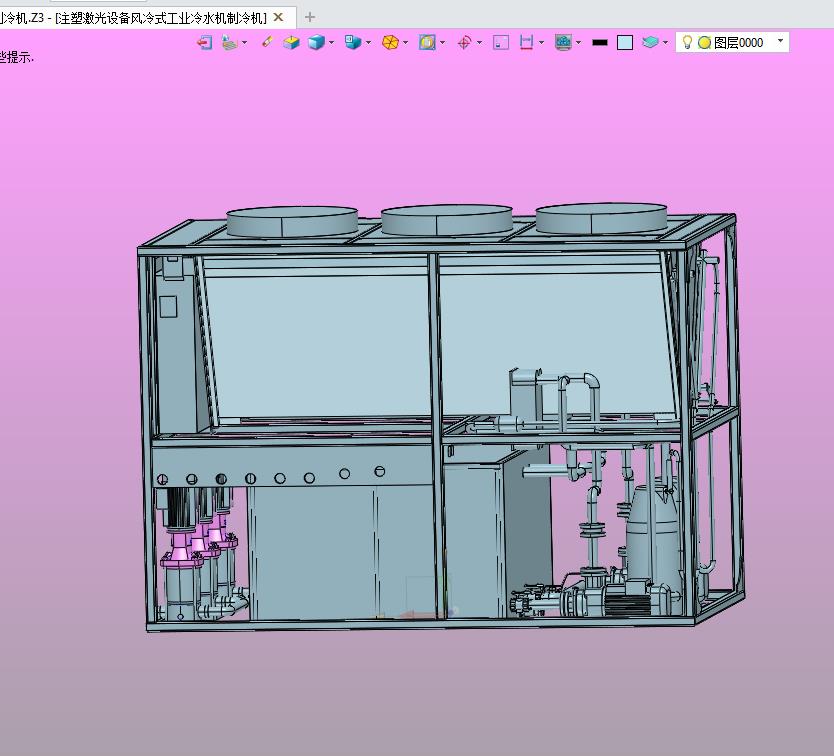Click the sketch plane tool icon
Image resolution: width=834 pixels, height=756 pixels.
pyautogui.click(x=230, y=43)
